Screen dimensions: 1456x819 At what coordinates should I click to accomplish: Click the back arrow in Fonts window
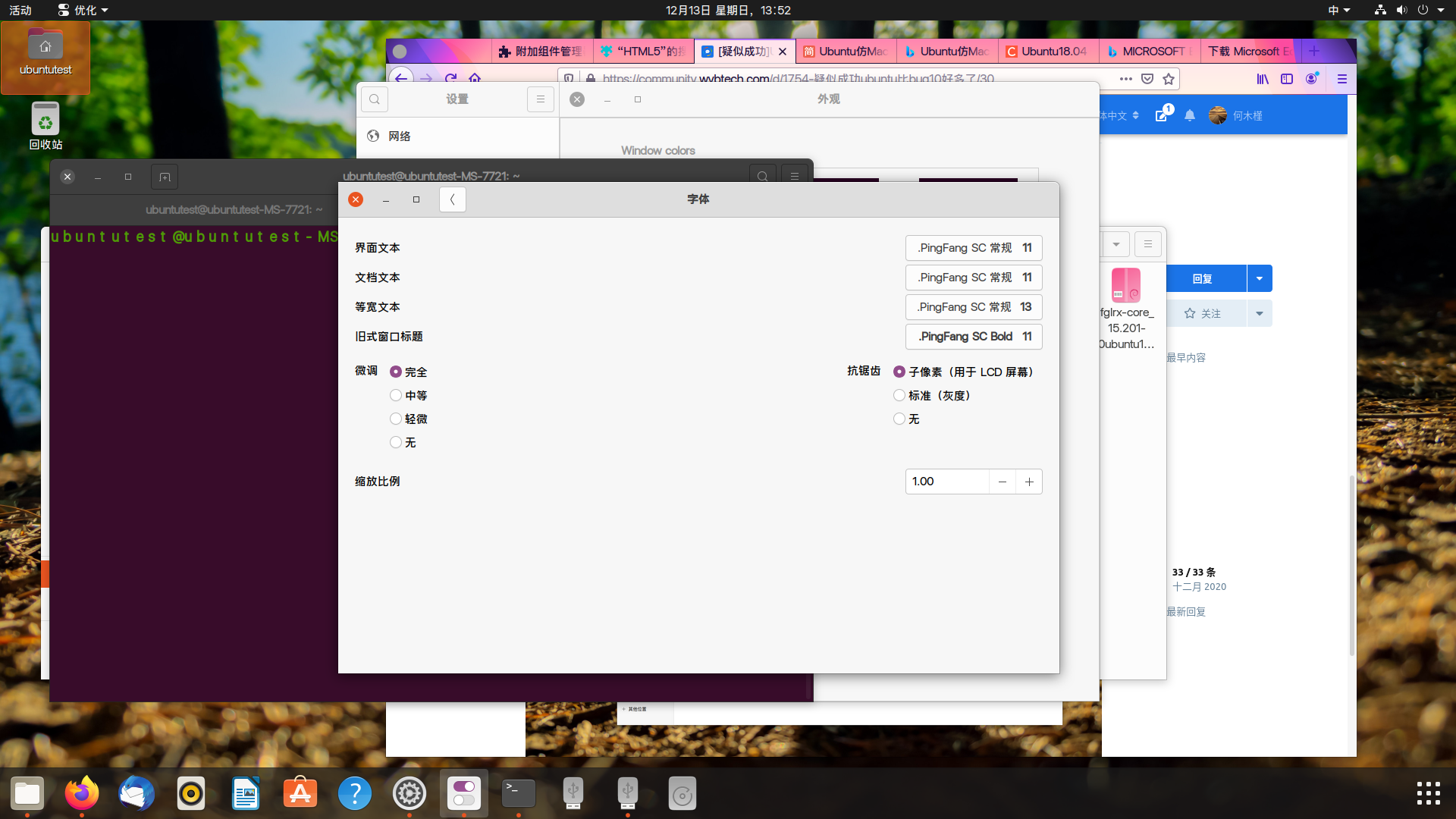pyautogui.click(x=452, y=199)
